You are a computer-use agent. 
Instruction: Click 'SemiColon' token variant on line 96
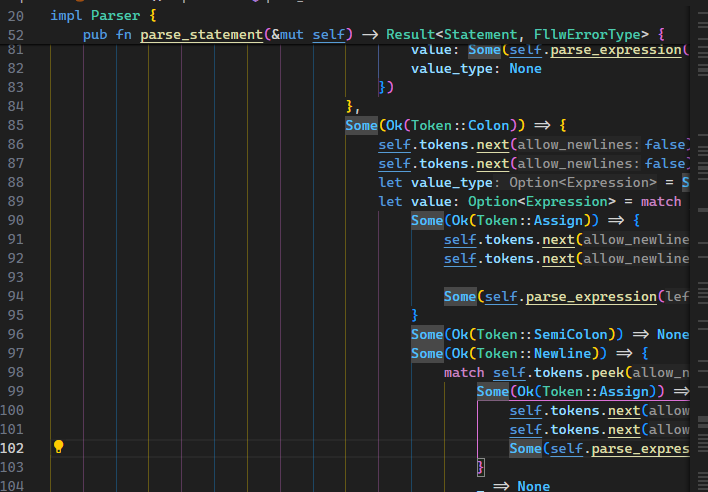point(571,334)
